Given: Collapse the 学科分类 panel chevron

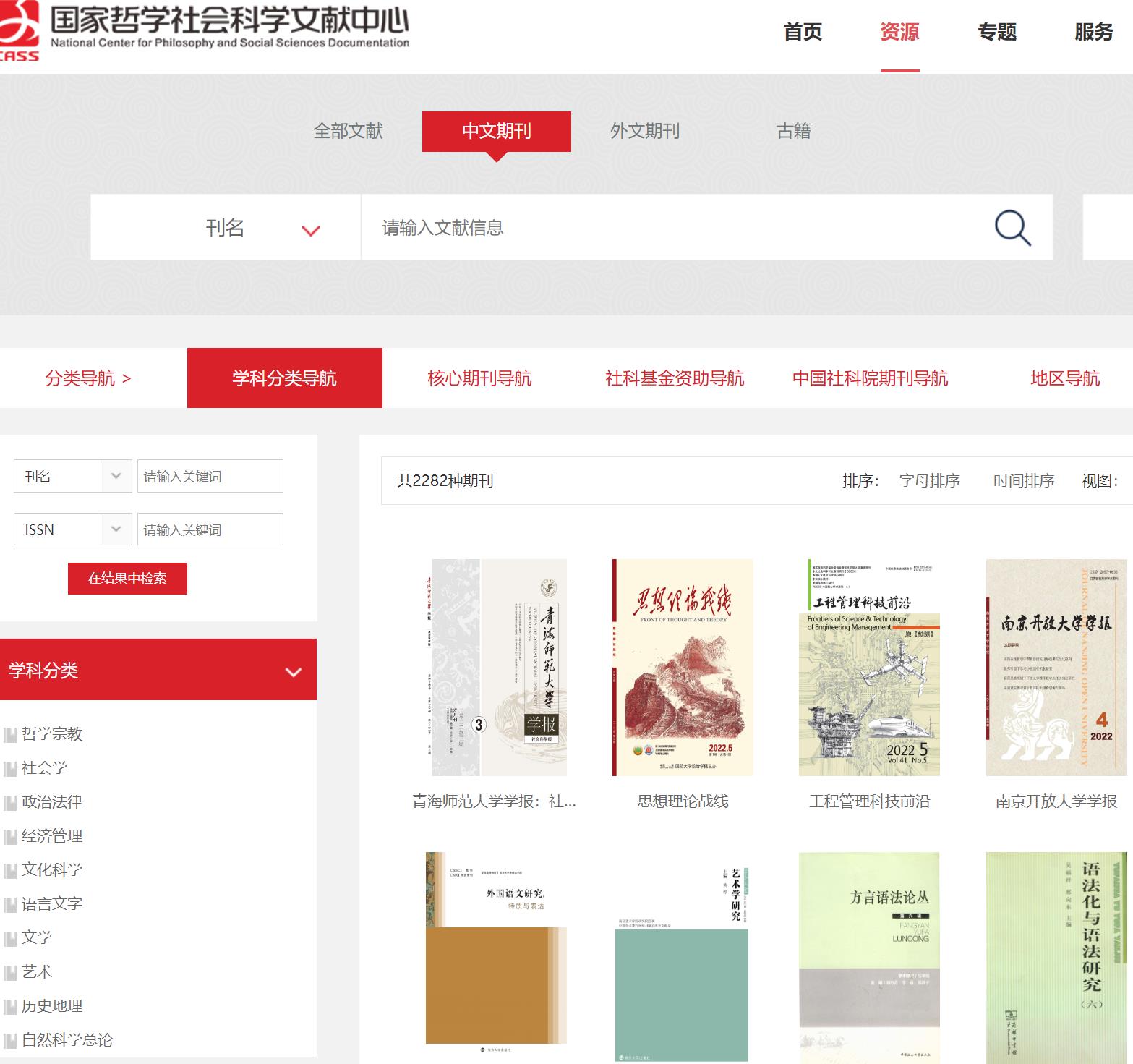Looking at the screenshot, I should point(294,671).
